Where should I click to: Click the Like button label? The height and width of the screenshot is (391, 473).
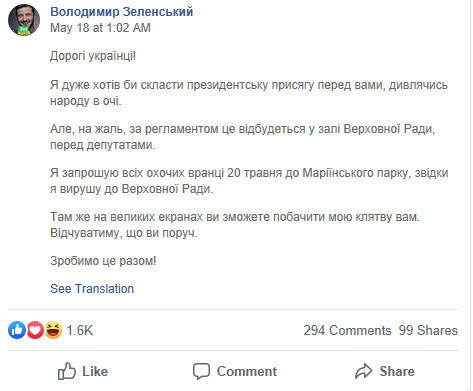[x=95, y=371]
